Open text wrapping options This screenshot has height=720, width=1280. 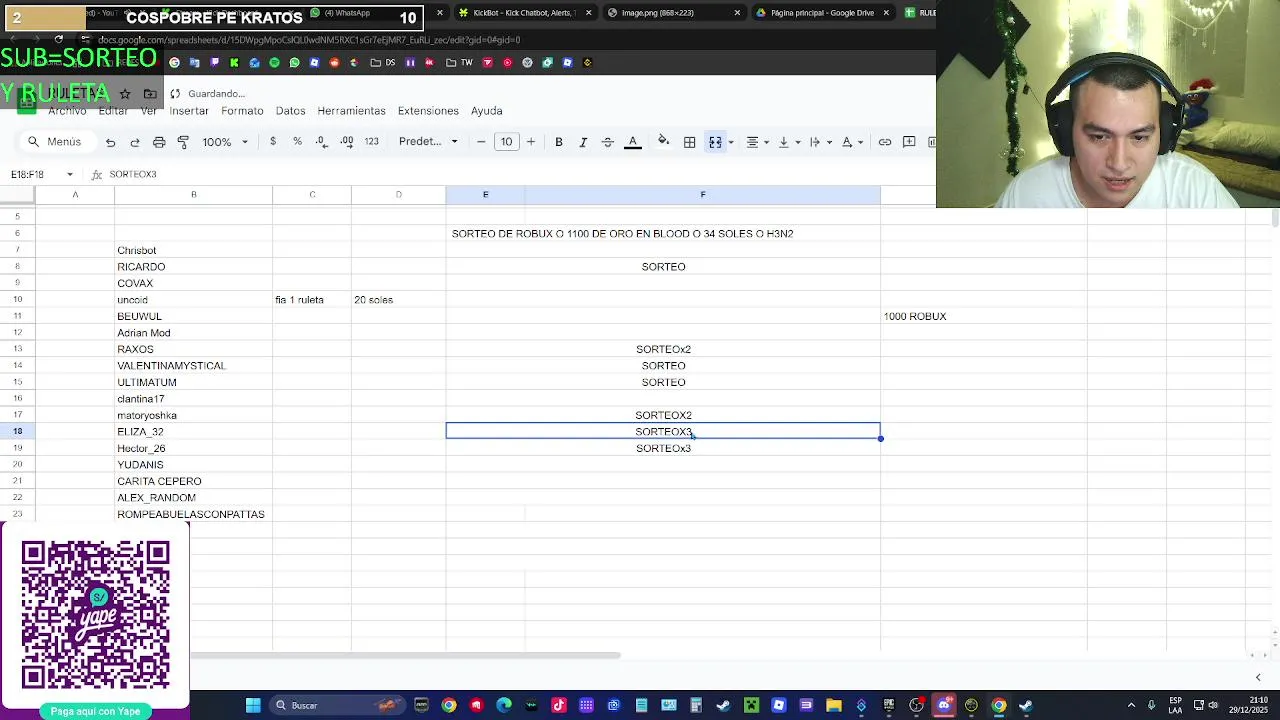(819, 142)
